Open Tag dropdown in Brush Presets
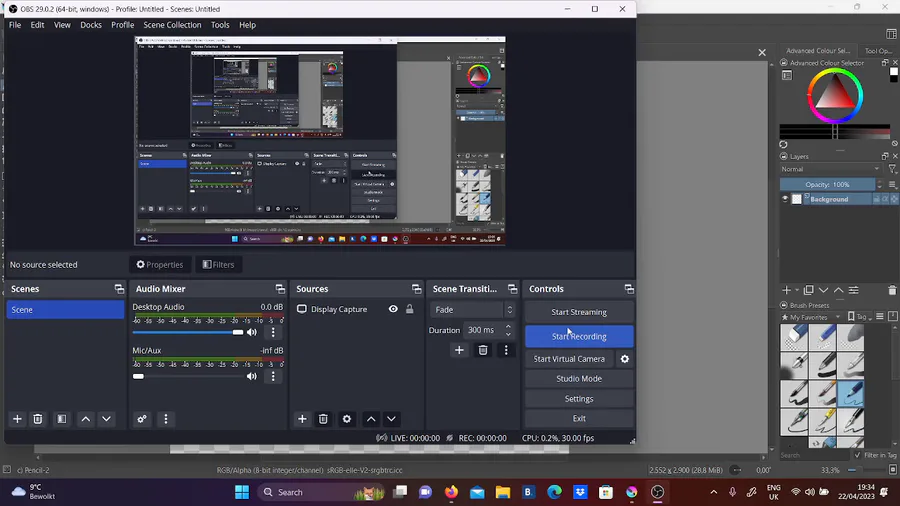Screen dimensions: 900x506 [859, 317]
